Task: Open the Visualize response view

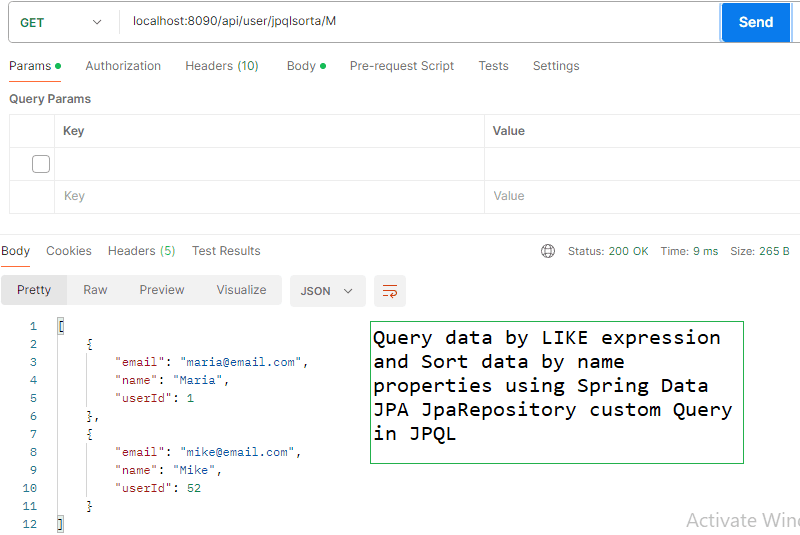Action: click(x=241, y=290)
